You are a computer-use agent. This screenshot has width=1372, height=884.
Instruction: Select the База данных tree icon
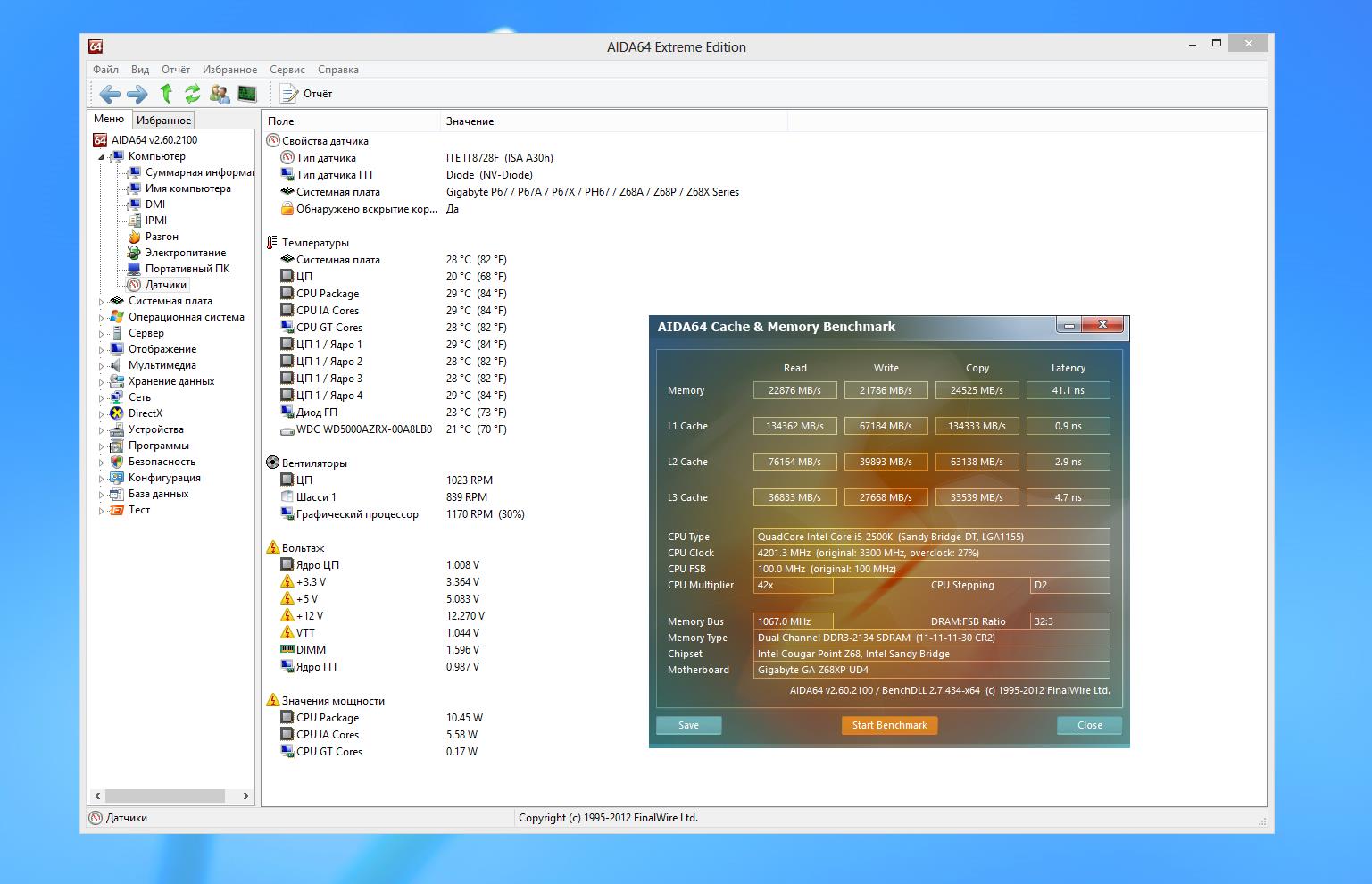click(x=116, y=494)
